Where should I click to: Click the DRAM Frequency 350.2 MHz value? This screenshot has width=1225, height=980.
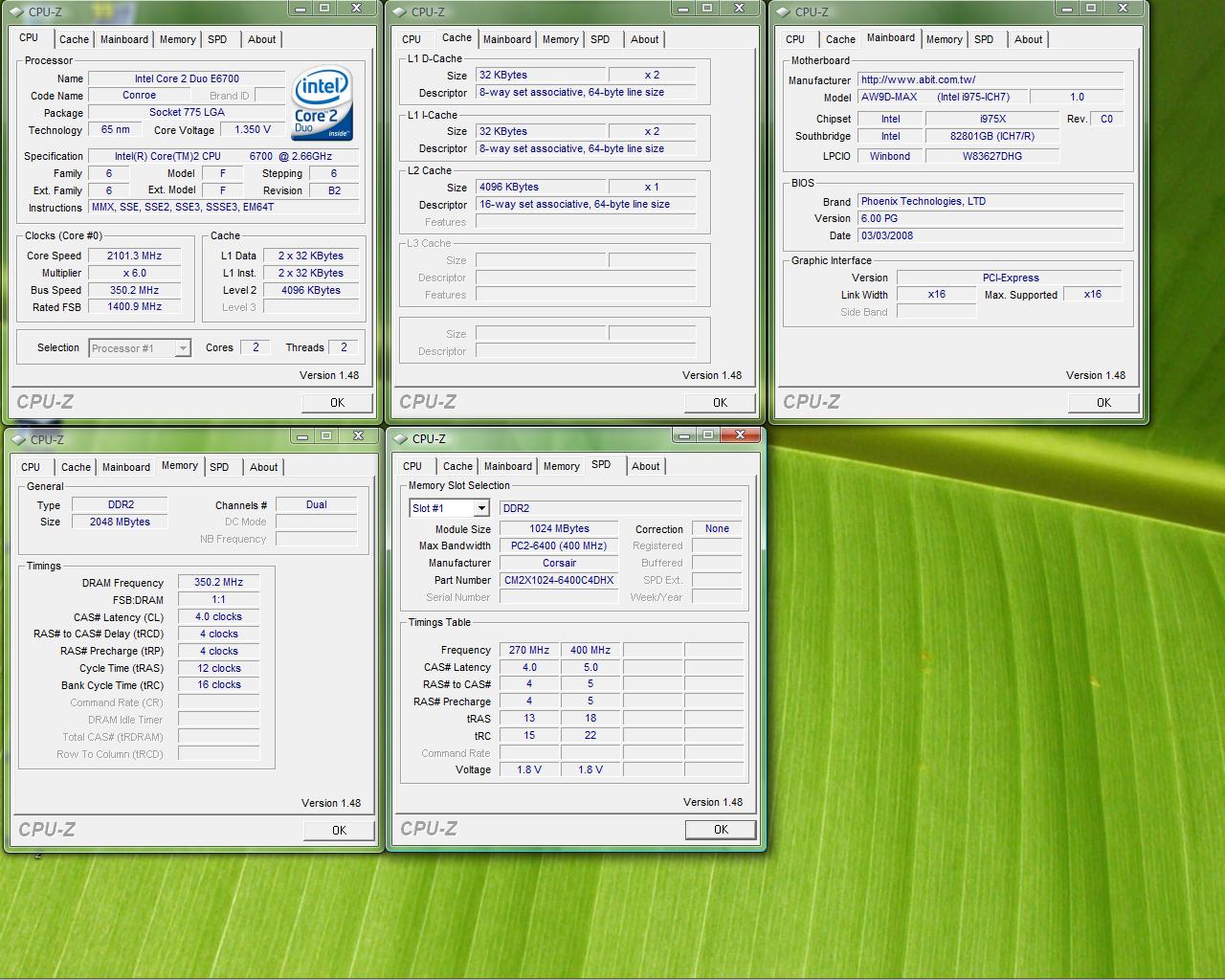[x=218, y=582]
